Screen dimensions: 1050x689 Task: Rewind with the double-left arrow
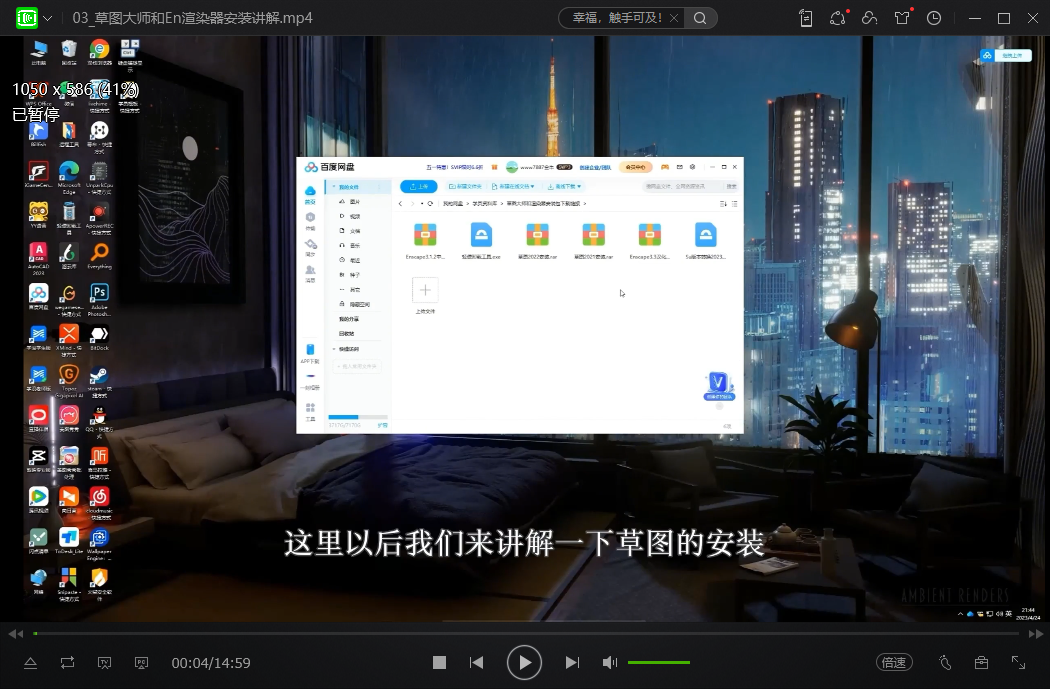pos(15,633)
